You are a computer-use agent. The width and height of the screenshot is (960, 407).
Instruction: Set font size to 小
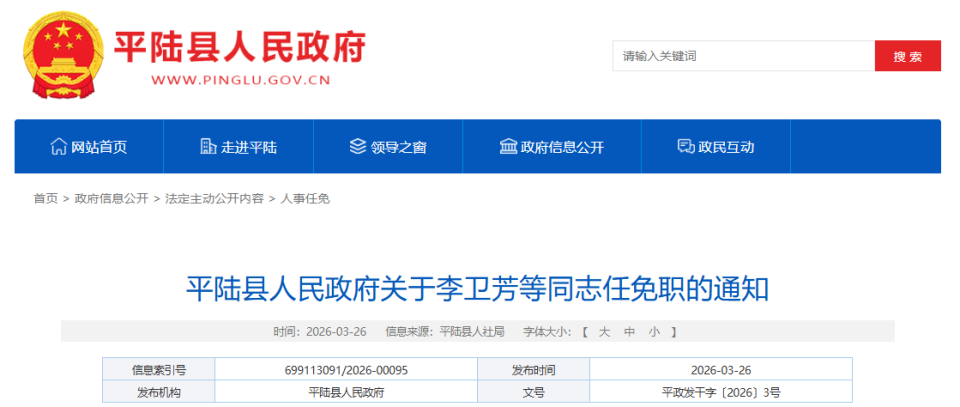tap(654, 332)
